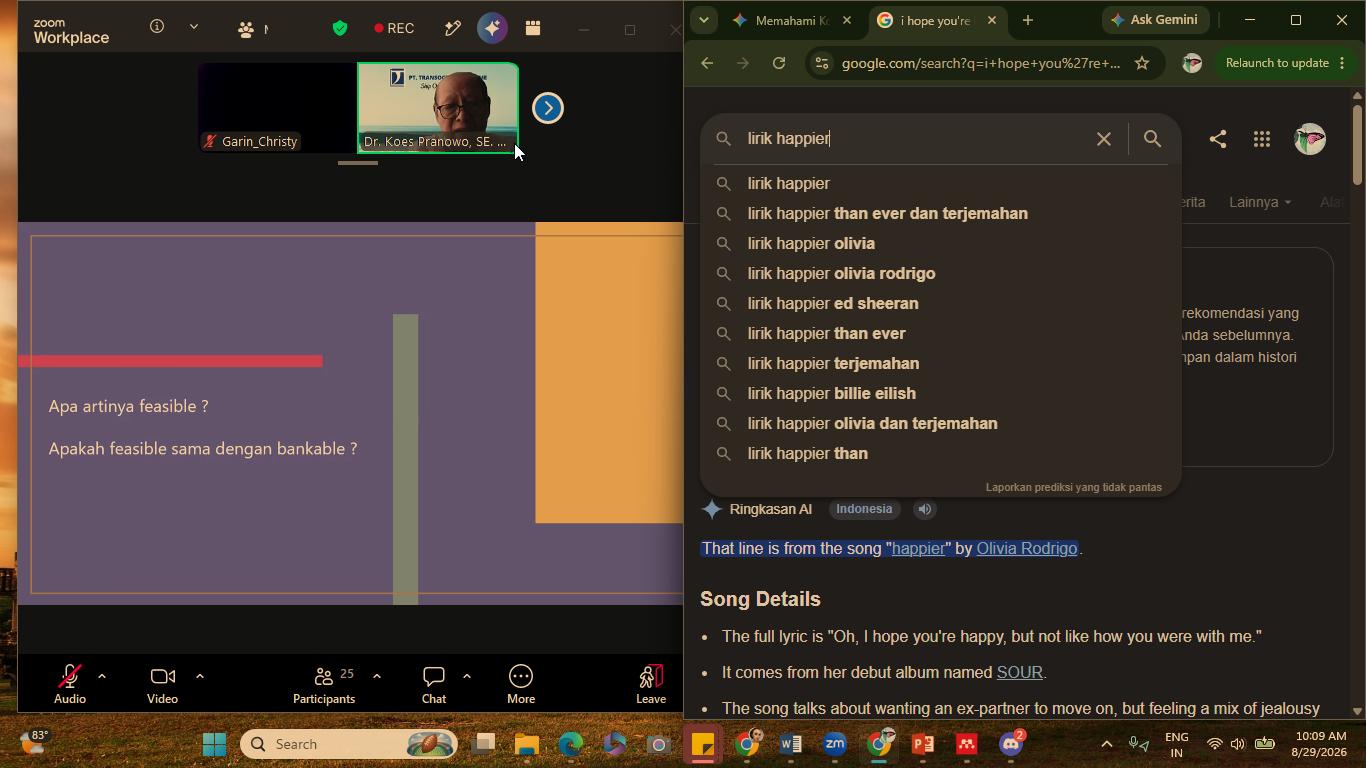This screenshot has height=768, width=1366.
Task: Click Dr. Koes Pranowo video thumbnail
Action: [x=438, y=108]
